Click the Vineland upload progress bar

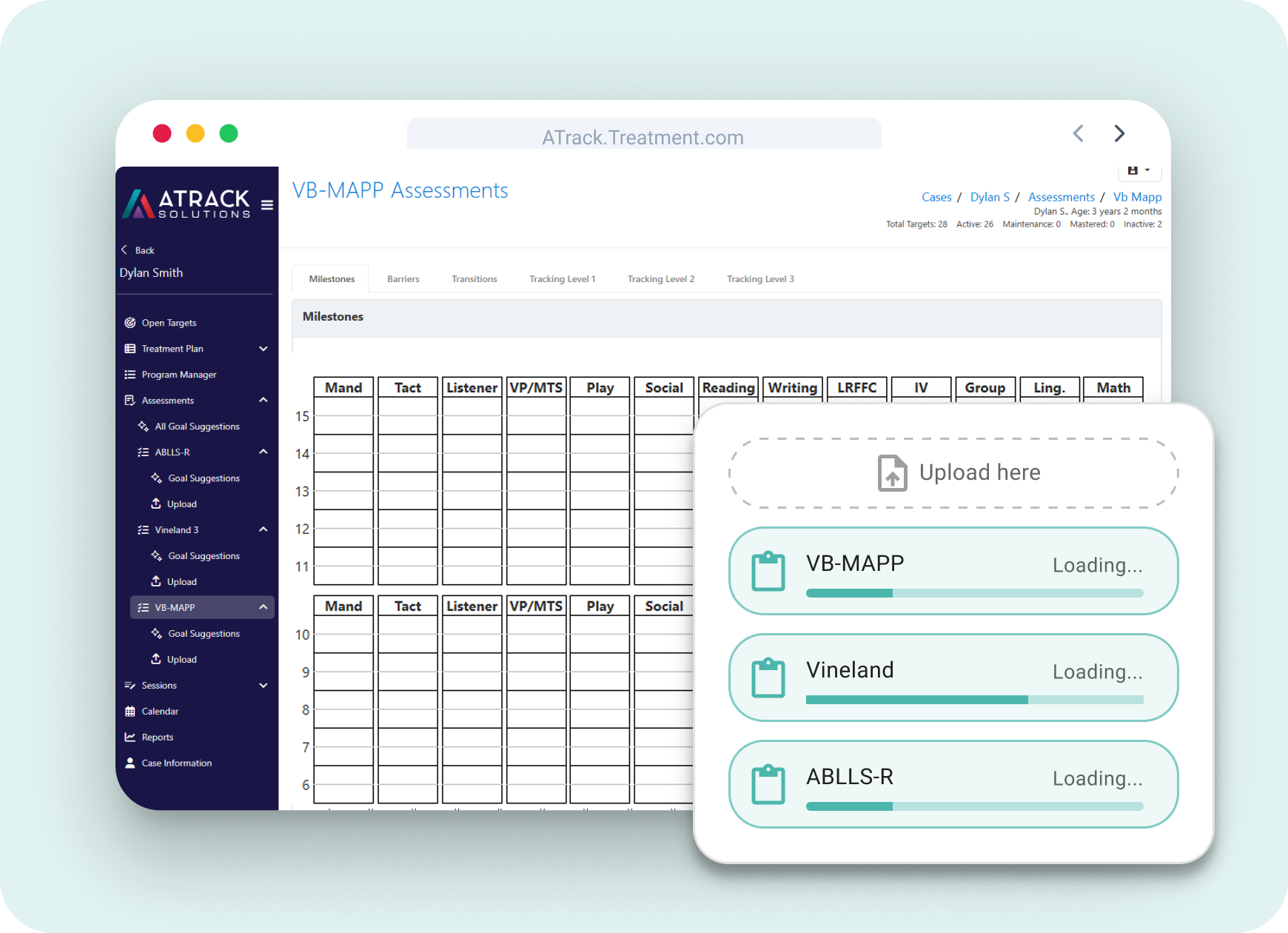pos(973,699)
